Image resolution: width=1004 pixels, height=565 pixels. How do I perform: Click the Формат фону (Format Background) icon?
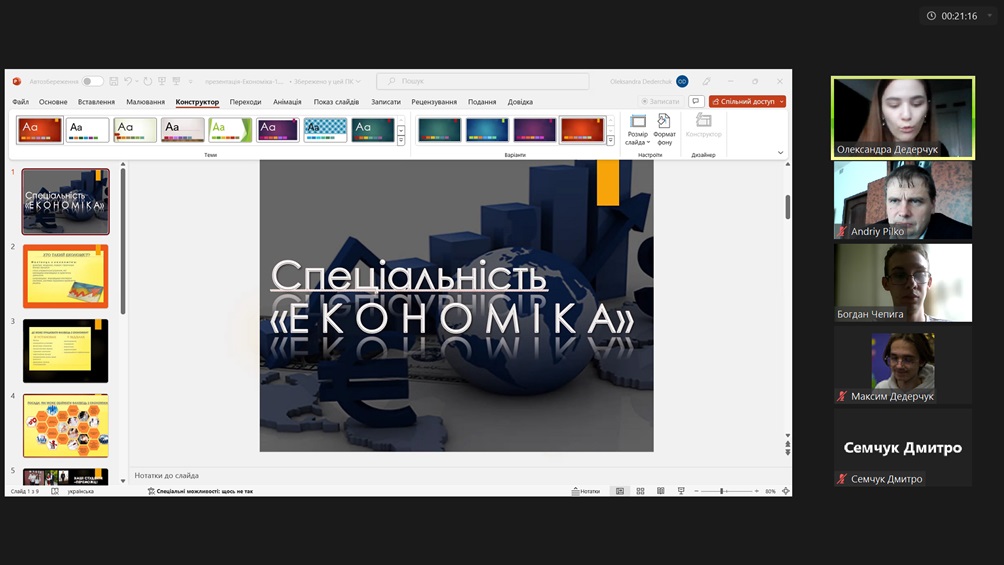tap(664, 129)
